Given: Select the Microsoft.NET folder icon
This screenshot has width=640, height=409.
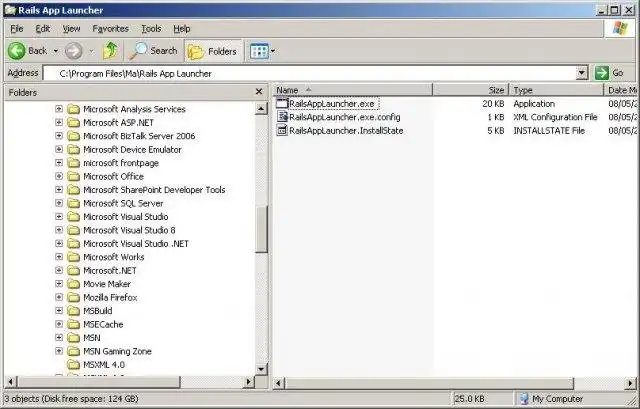Looking at the screenshot, I should click(73, 271).
